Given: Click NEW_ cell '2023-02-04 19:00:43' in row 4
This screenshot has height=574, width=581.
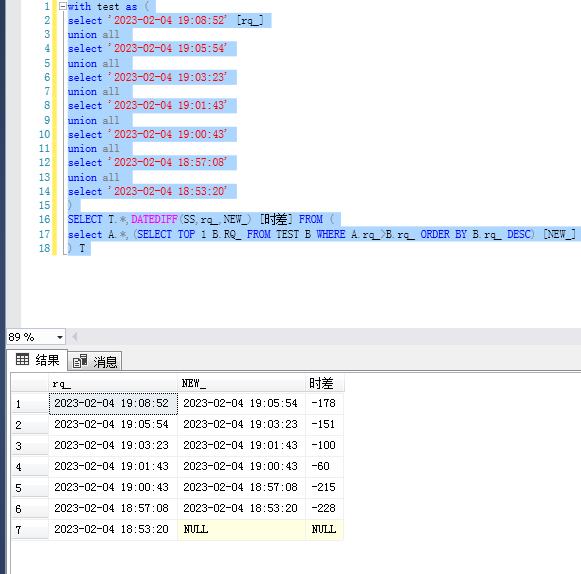Looking at the screenshot, I should tap(241, 466).
